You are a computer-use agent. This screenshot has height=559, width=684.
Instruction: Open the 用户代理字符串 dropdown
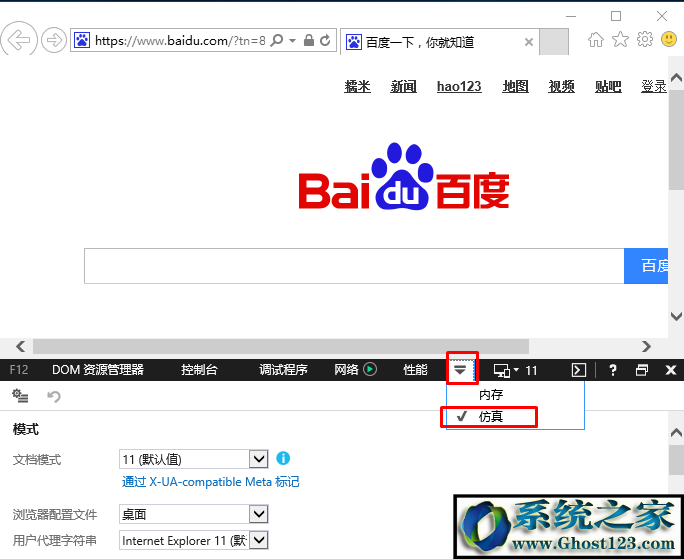click(193, 540)
